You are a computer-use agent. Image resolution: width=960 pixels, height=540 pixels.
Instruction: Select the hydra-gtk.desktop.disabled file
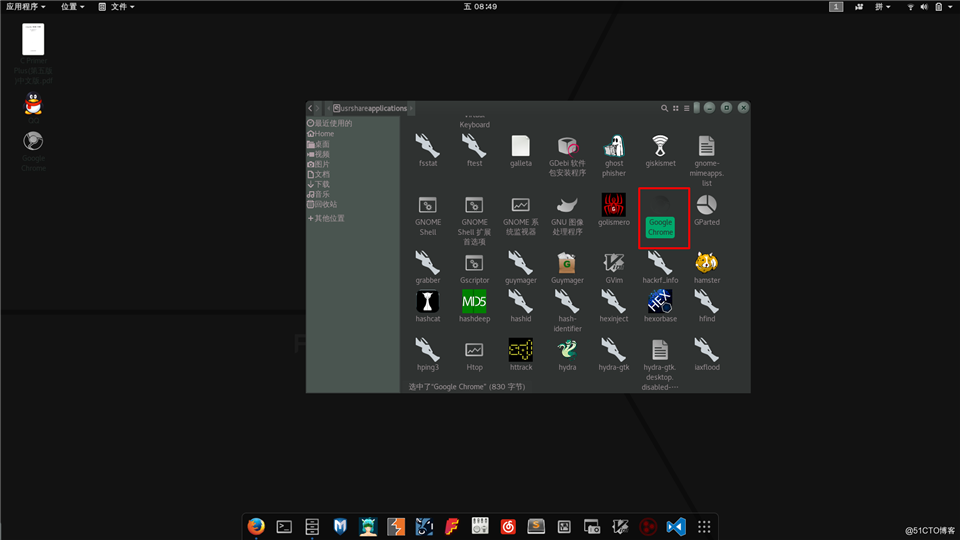click(x=660, y=350)
